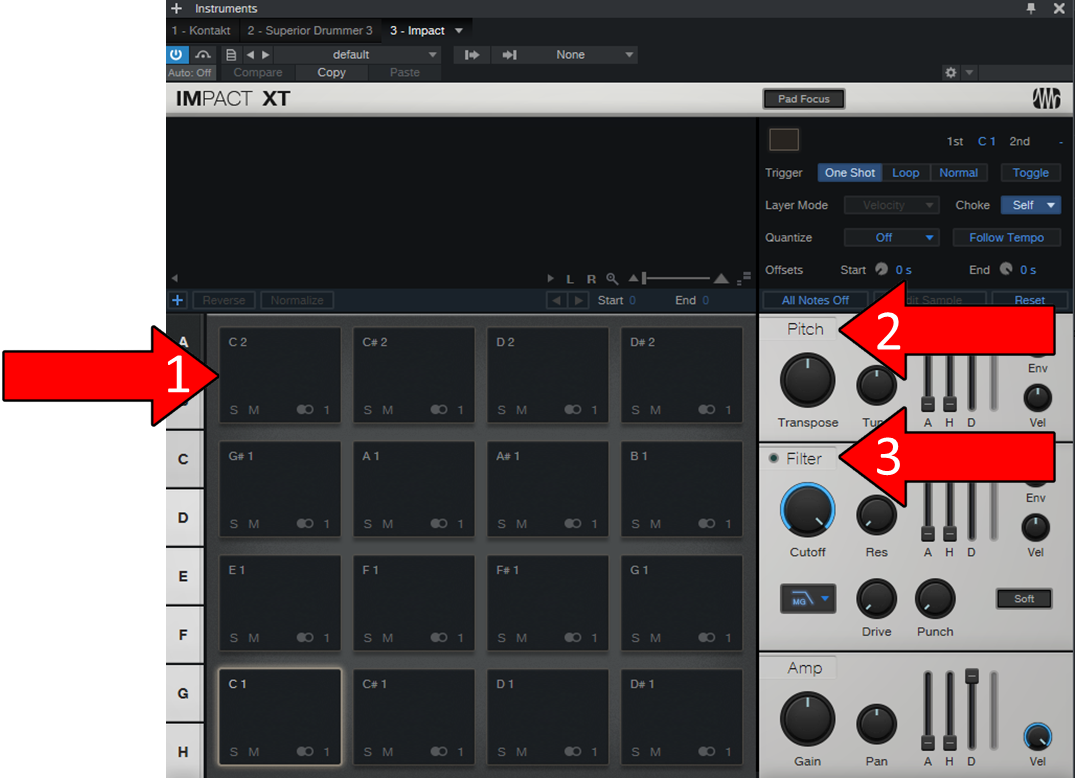This screenshot has height=778, width=1075.
Task: Go to next sample layer arrow
Action: point(579,300)
